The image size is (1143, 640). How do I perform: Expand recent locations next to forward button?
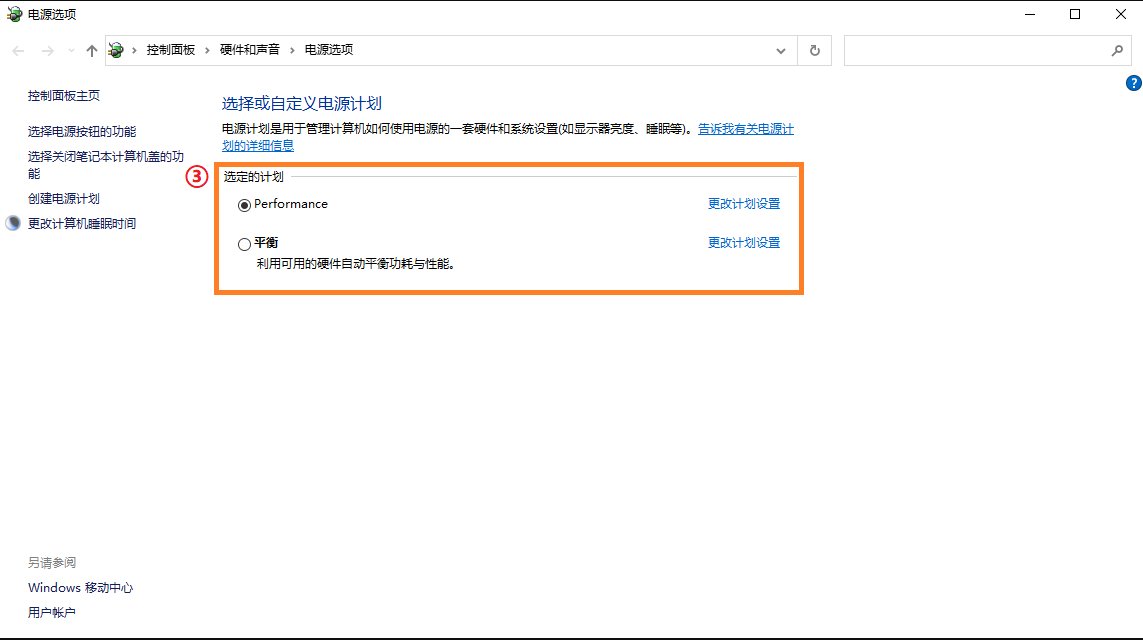(69, 49)
